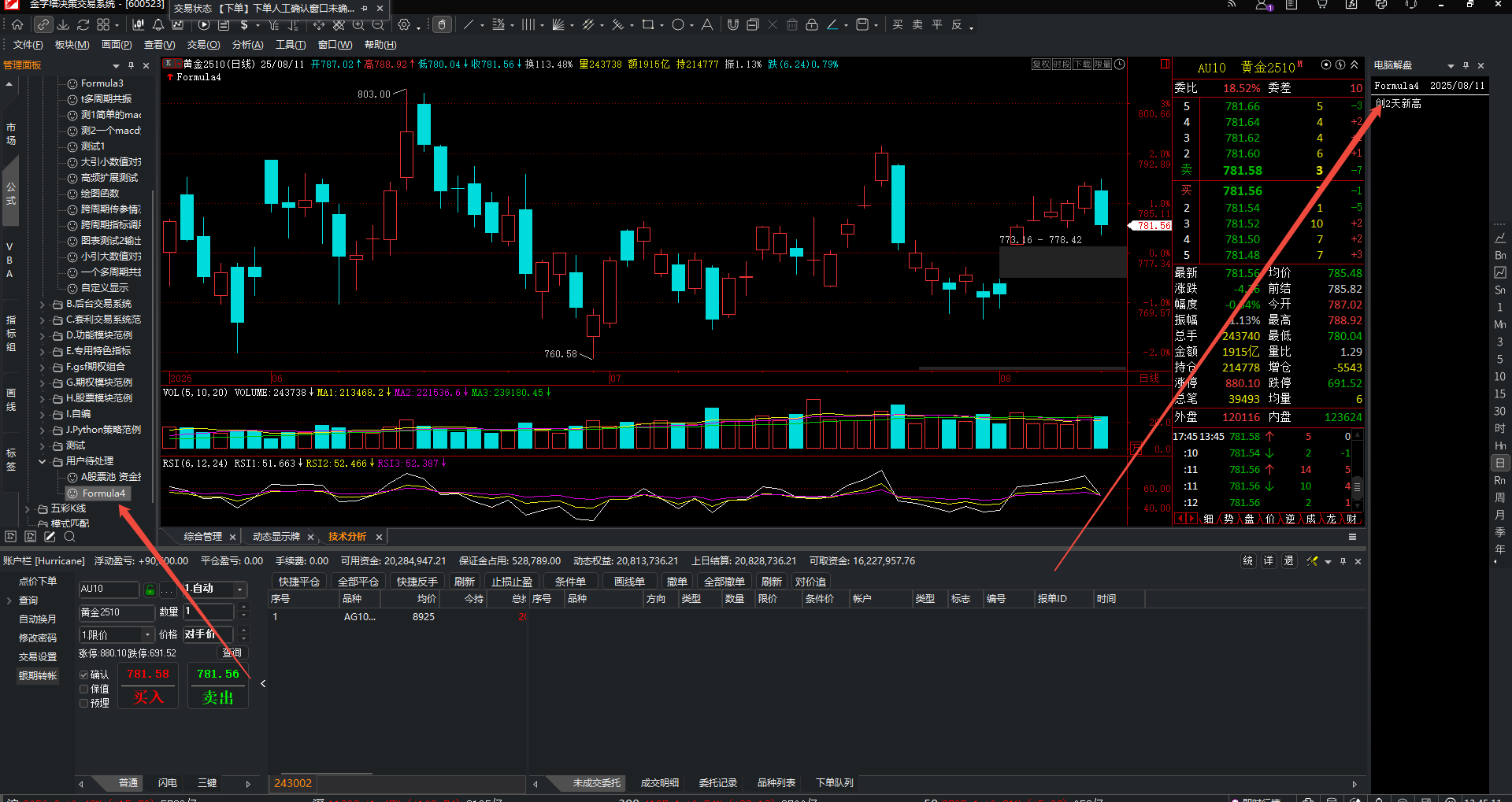Image resolution: width=1512 pixels, height=802 pixels.
Task: Switch to the 综合管理 tab
Action: [203, 537]
